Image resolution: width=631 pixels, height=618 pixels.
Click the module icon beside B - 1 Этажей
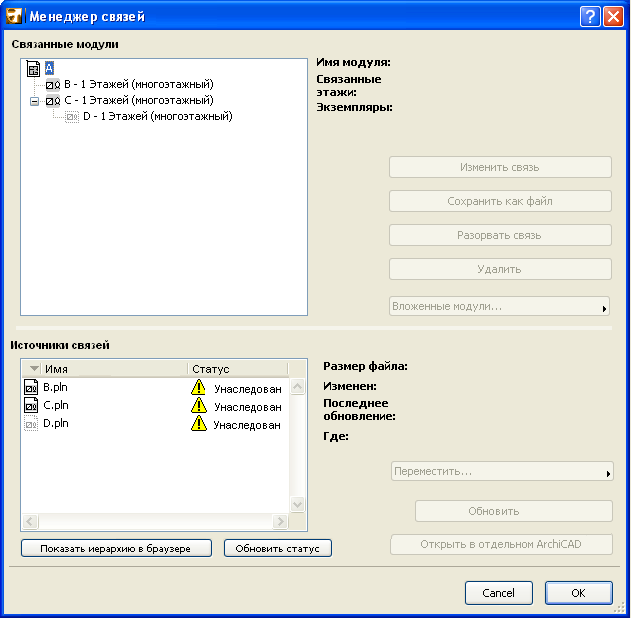(53, 85)
